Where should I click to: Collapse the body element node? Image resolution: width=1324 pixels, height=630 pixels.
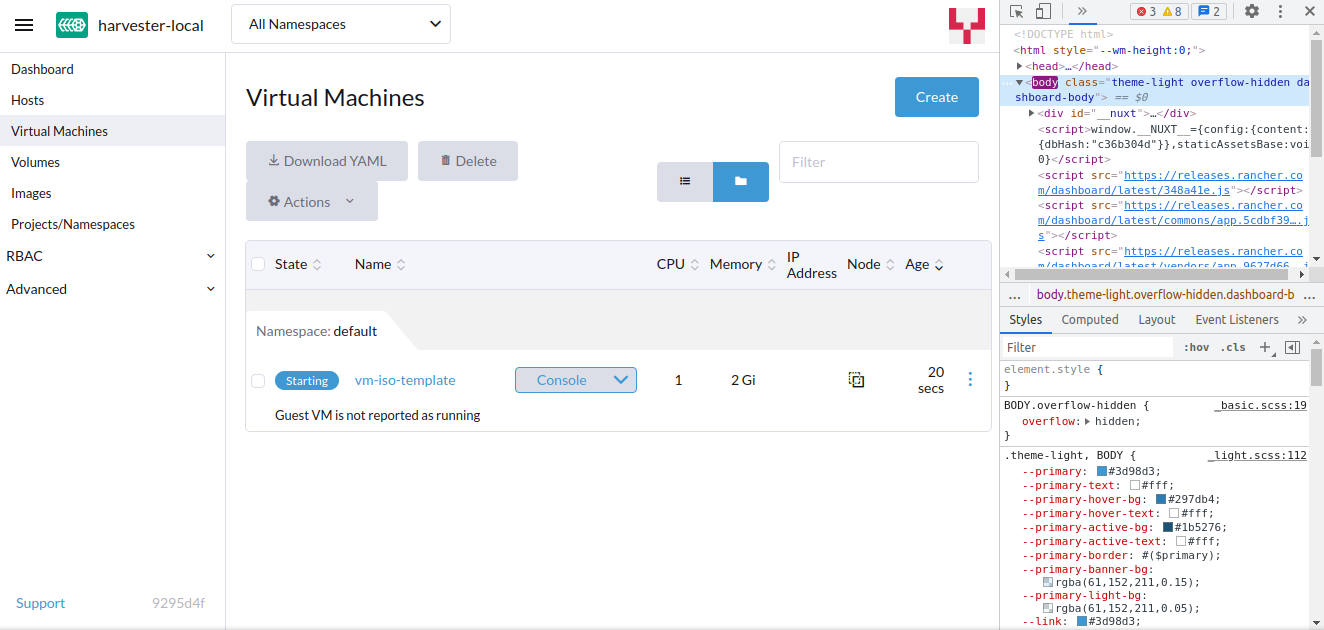[1020, 82]
